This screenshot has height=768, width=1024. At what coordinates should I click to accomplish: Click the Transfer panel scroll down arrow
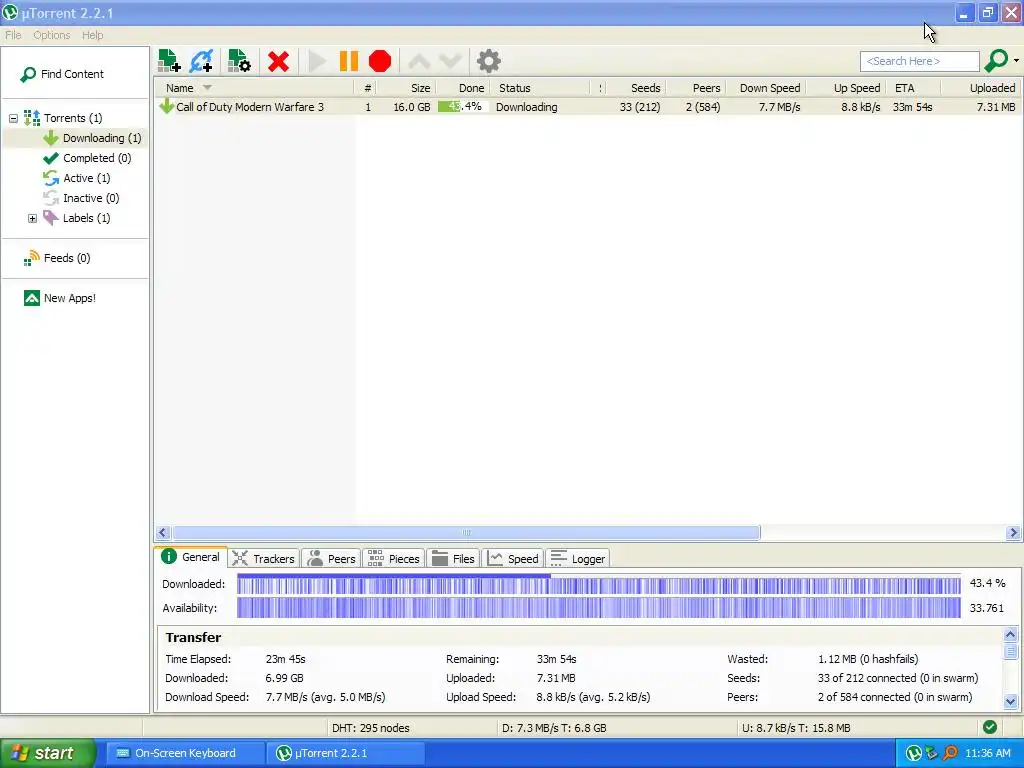coord(1010,702)
